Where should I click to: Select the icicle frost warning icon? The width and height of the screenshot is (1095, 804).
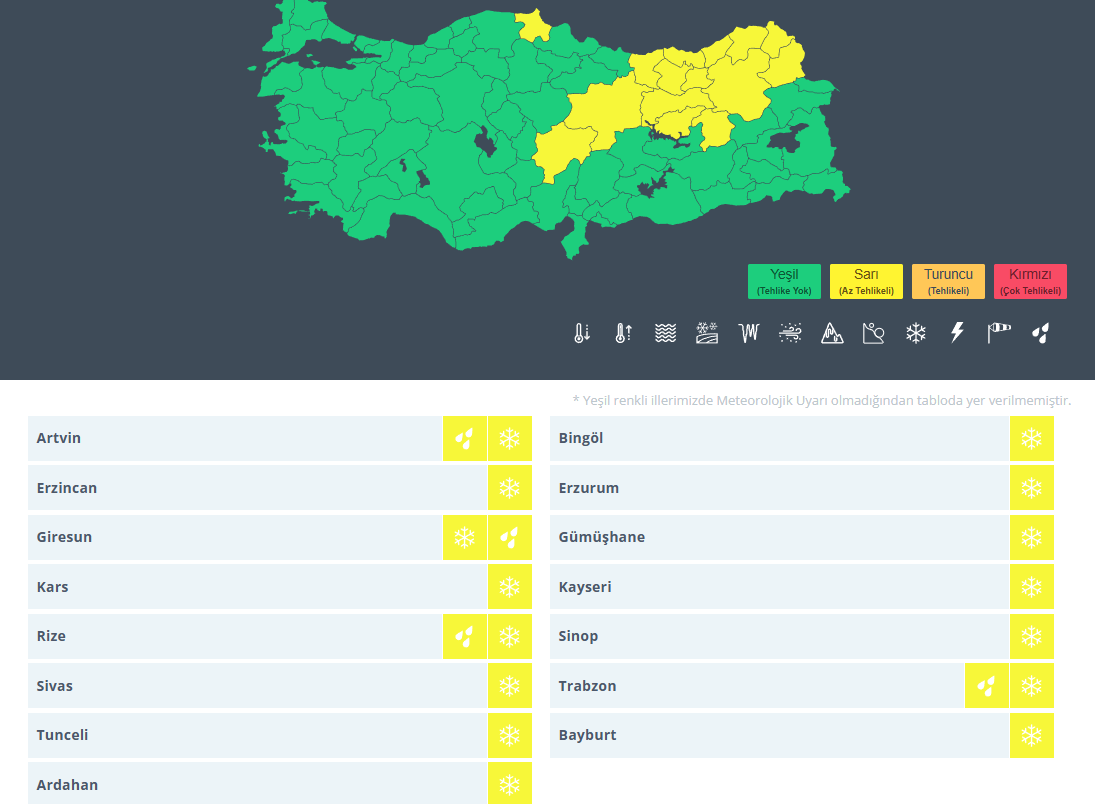pyautogui.click(x=749, y=333)
